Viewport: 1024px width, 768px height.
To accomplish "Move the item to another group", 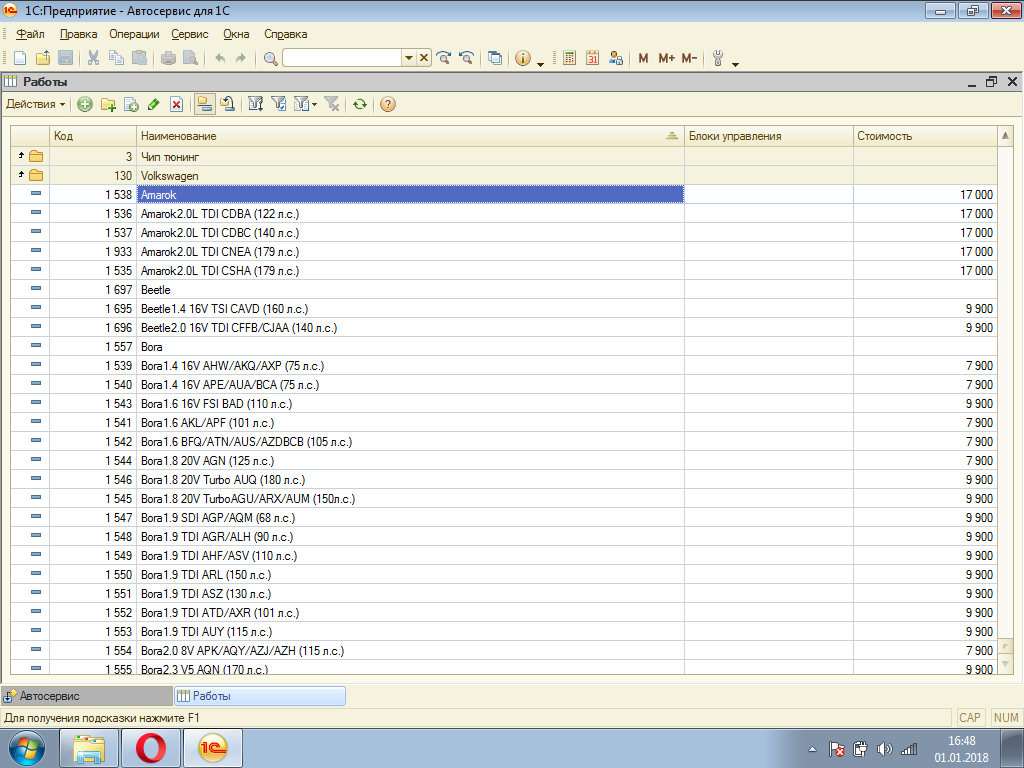I will pos(227,104).
